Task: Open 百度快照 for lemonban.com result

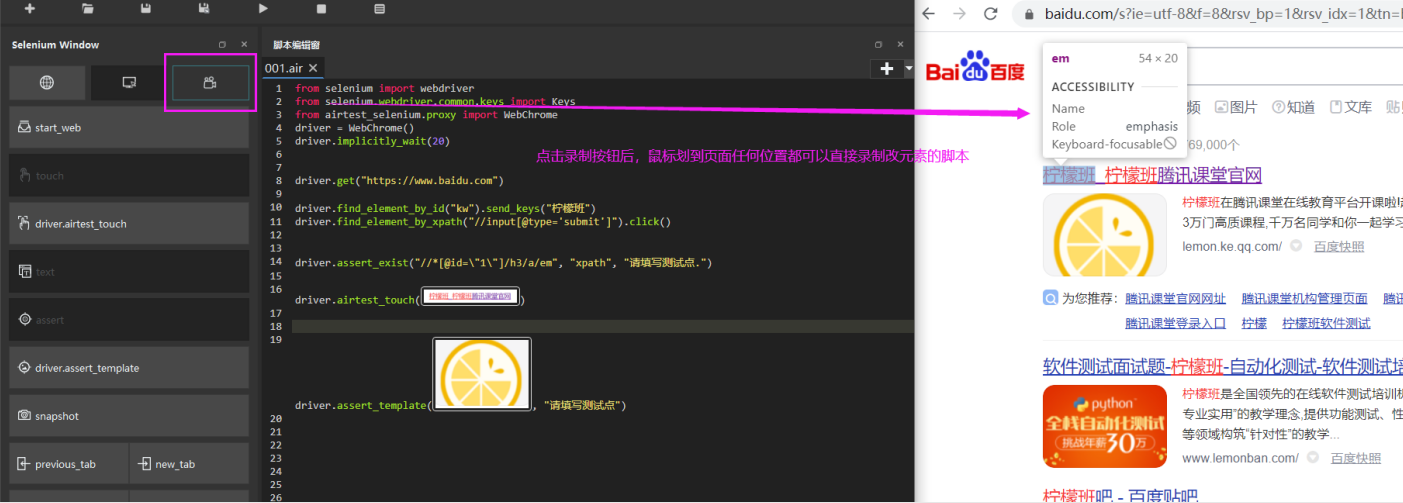Action: [1355, 458]
